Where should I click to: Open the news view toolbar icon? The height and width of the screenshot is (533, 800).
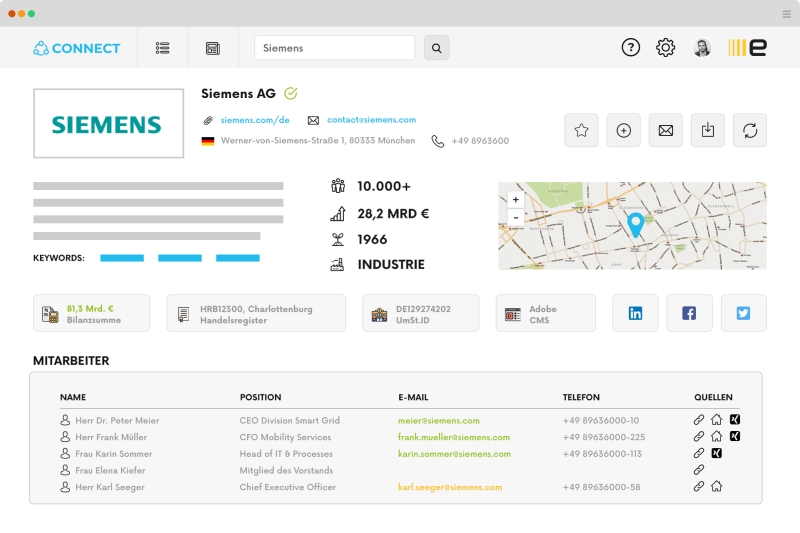212,48
